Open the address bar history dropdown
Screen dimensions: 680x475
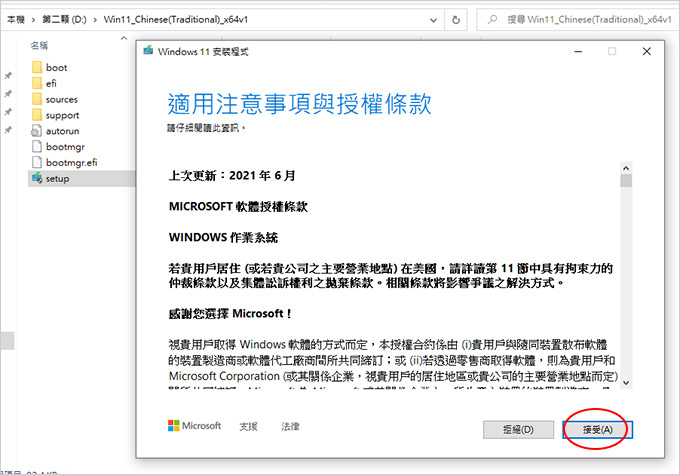pos(433,20)
